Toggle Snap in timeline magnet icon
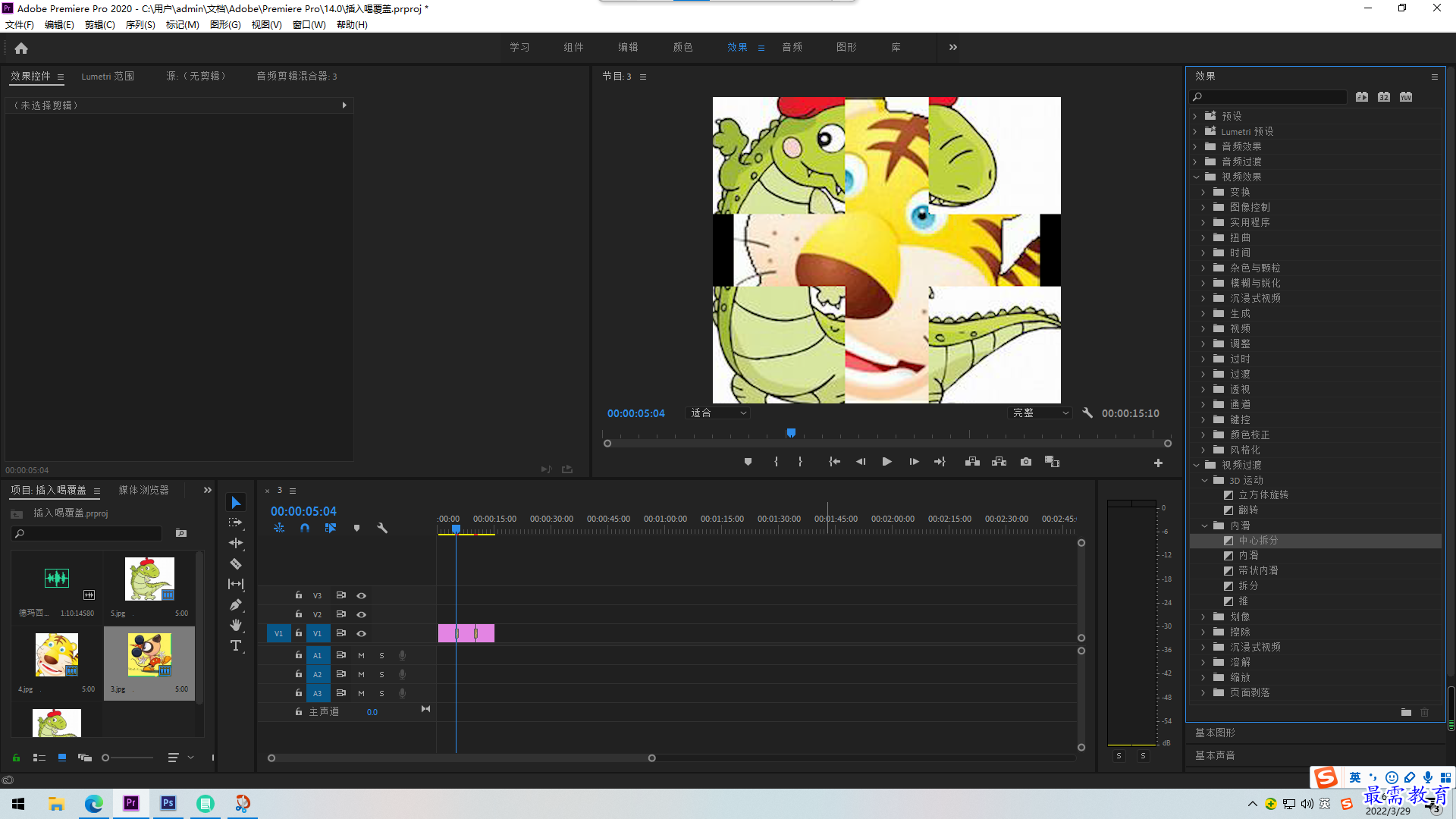This screenshot has width=1456, height=819. [x=305, y=528]
